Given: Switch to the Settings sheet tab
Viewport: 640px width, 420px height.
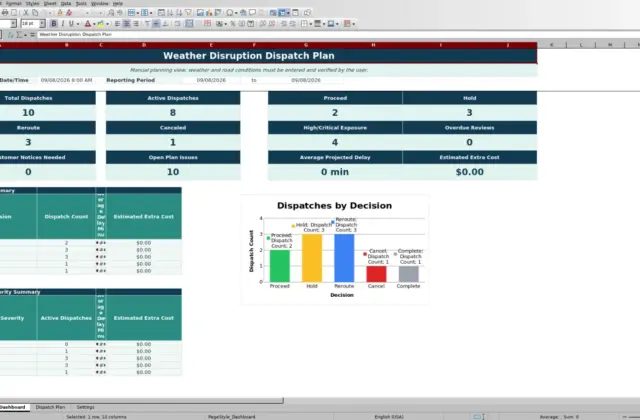Looking at the screenshot, I should click(85, 407).
